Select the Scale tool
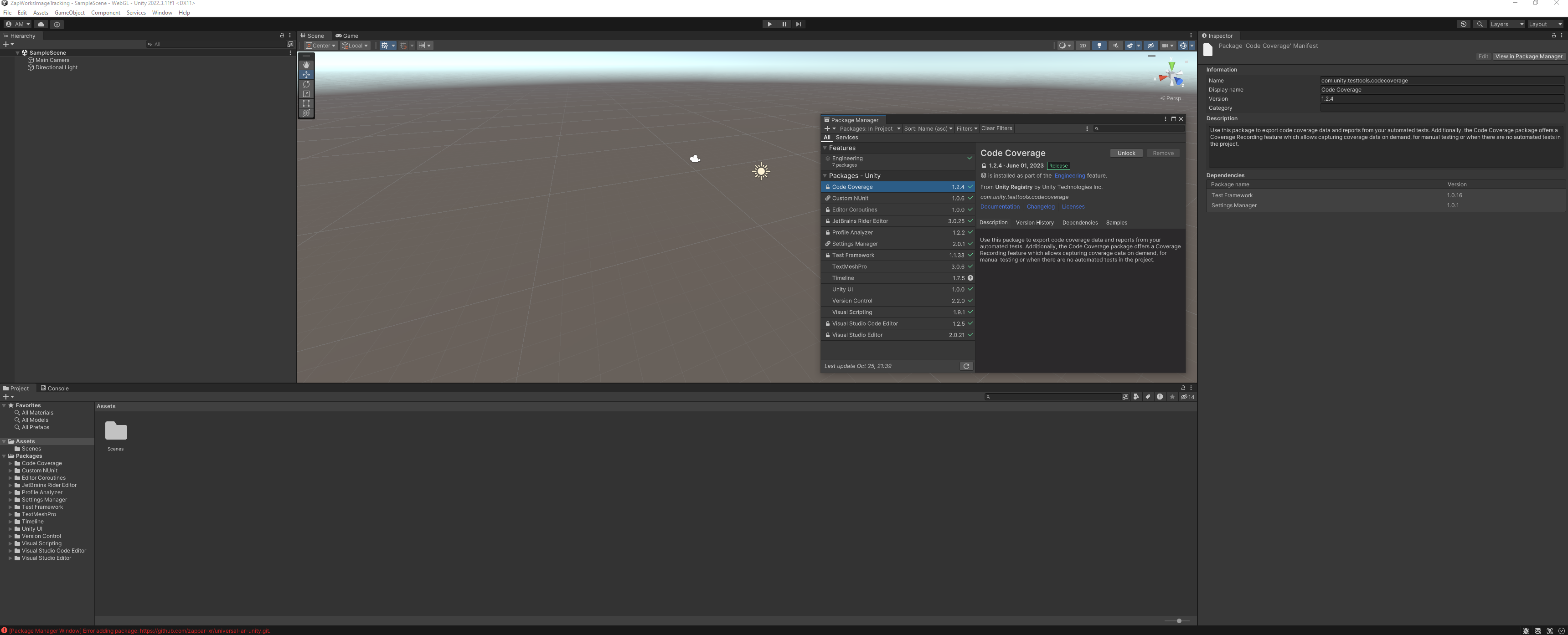Viewport: 1568px width, 635px height. click(306, 94)
